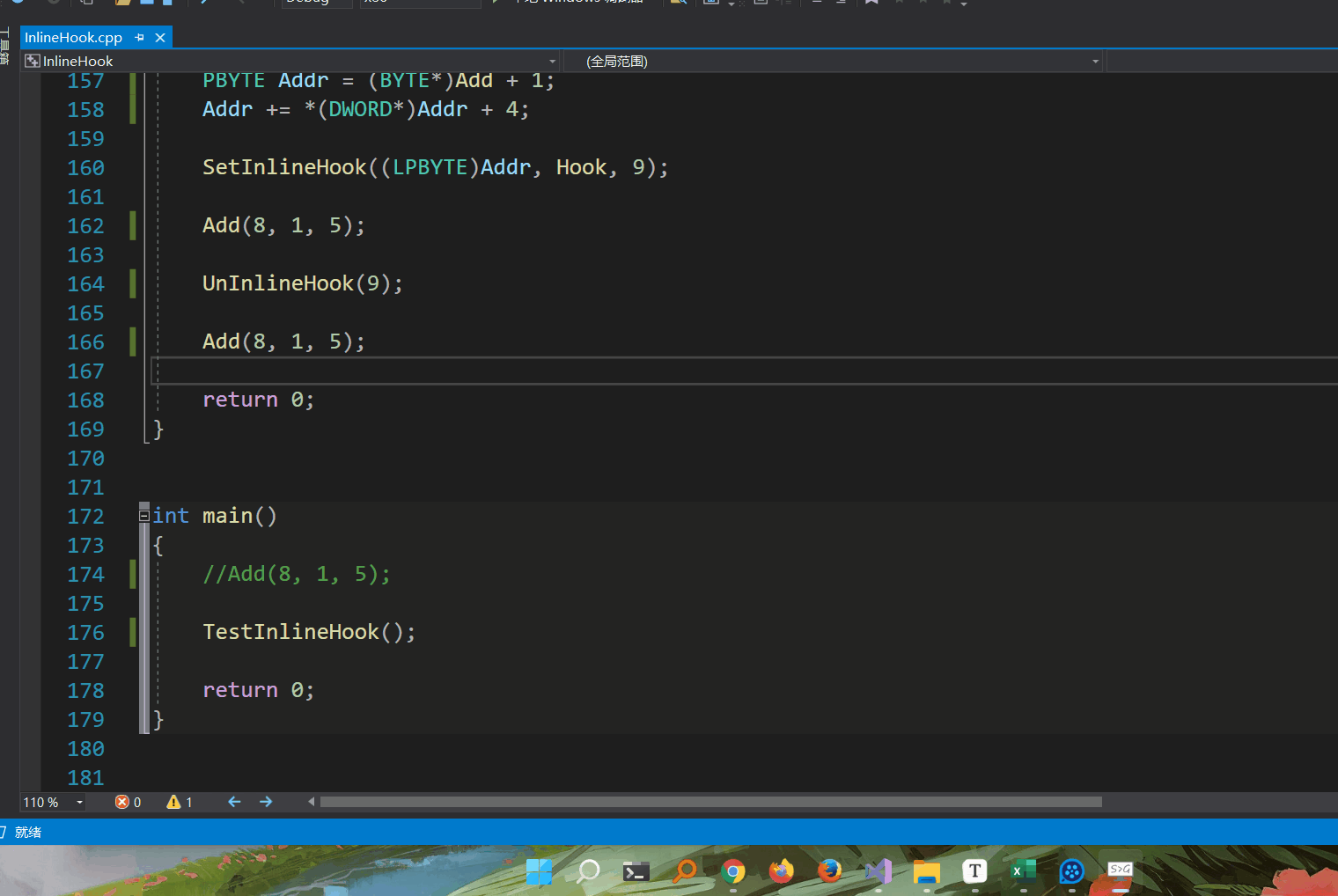Click return 0; on line 178
1338x896 pixels.
point(258,690)
